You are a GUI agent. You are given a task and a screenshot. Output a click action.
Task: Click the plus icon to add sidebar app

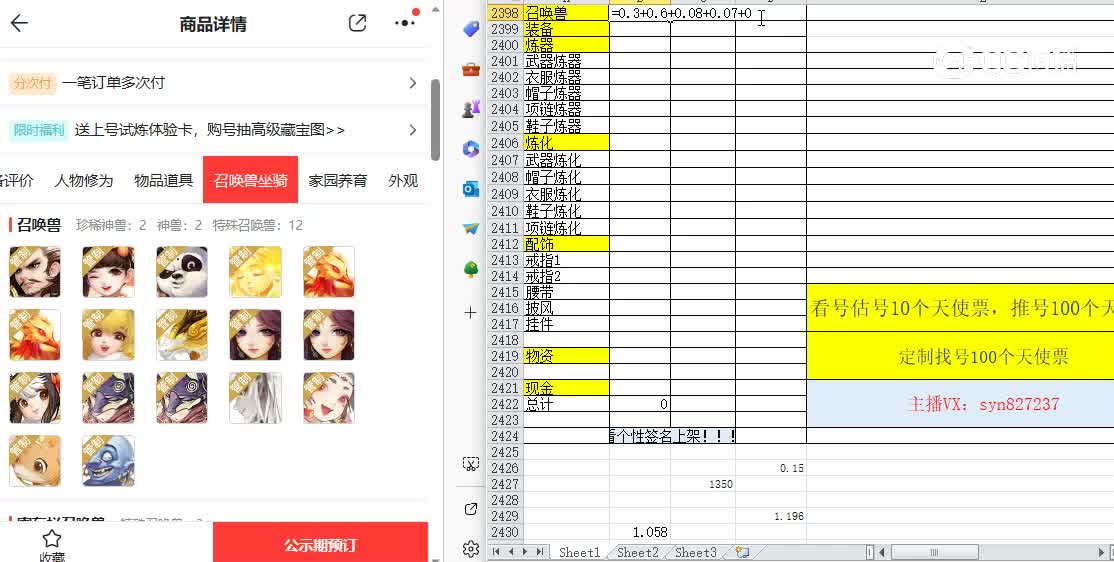(x=470, y=312)
